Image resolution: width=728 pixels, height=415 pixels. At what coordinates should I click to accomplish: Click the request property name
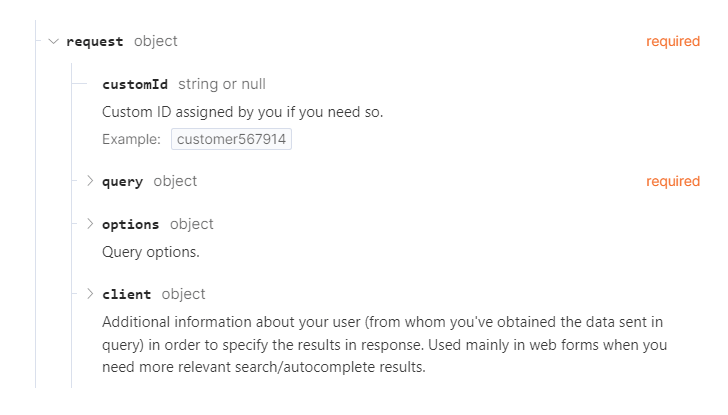[95, 42]
